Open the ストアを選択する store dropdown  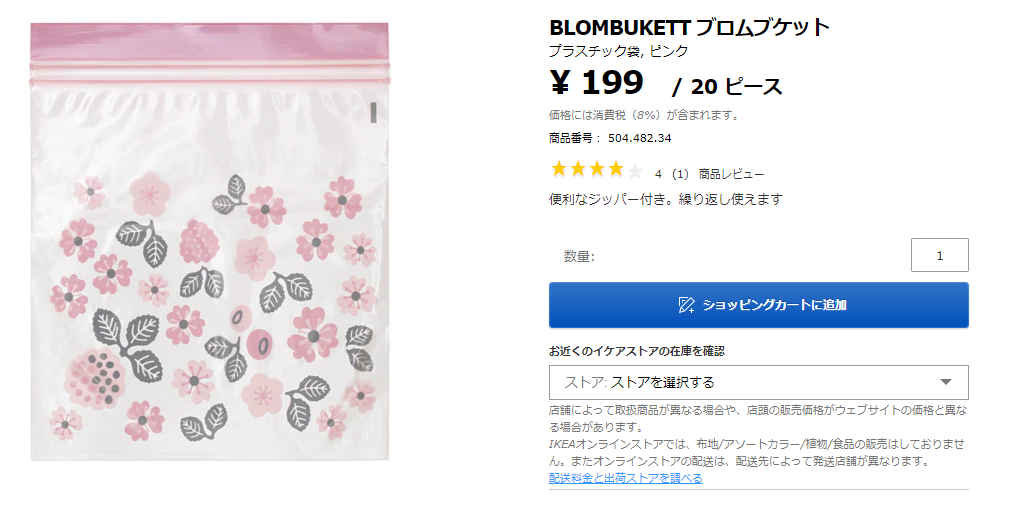point(758,382)
